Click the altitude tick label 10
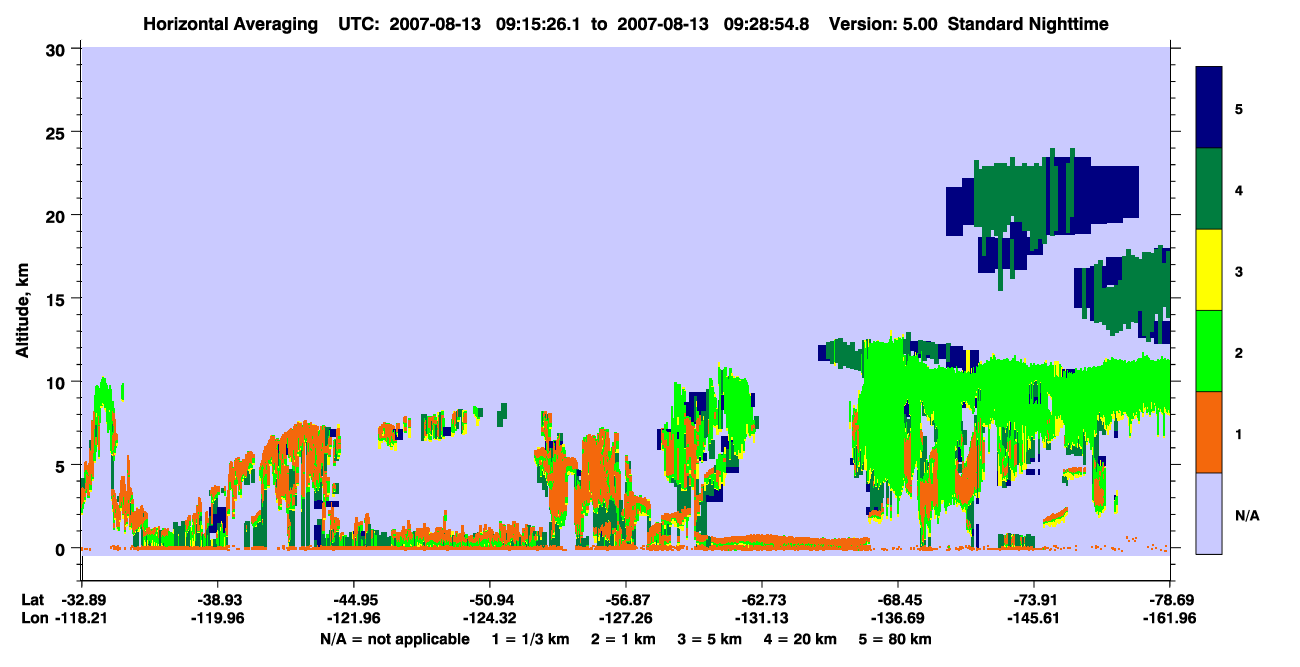 click(x=58, y=382)
